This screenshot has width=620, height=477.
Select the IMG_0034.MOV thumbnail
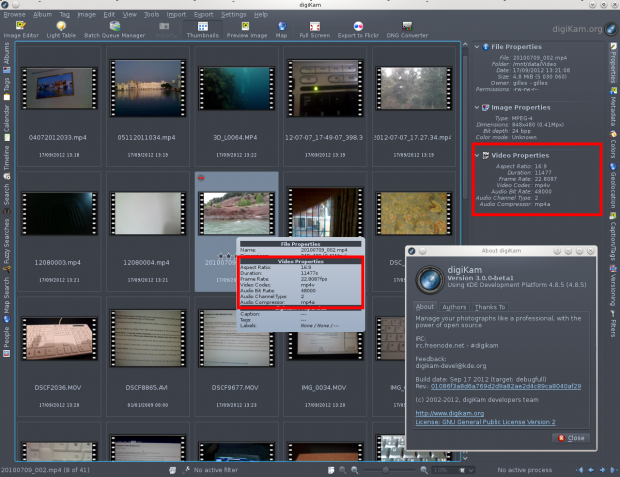click(x=324, y=344)
